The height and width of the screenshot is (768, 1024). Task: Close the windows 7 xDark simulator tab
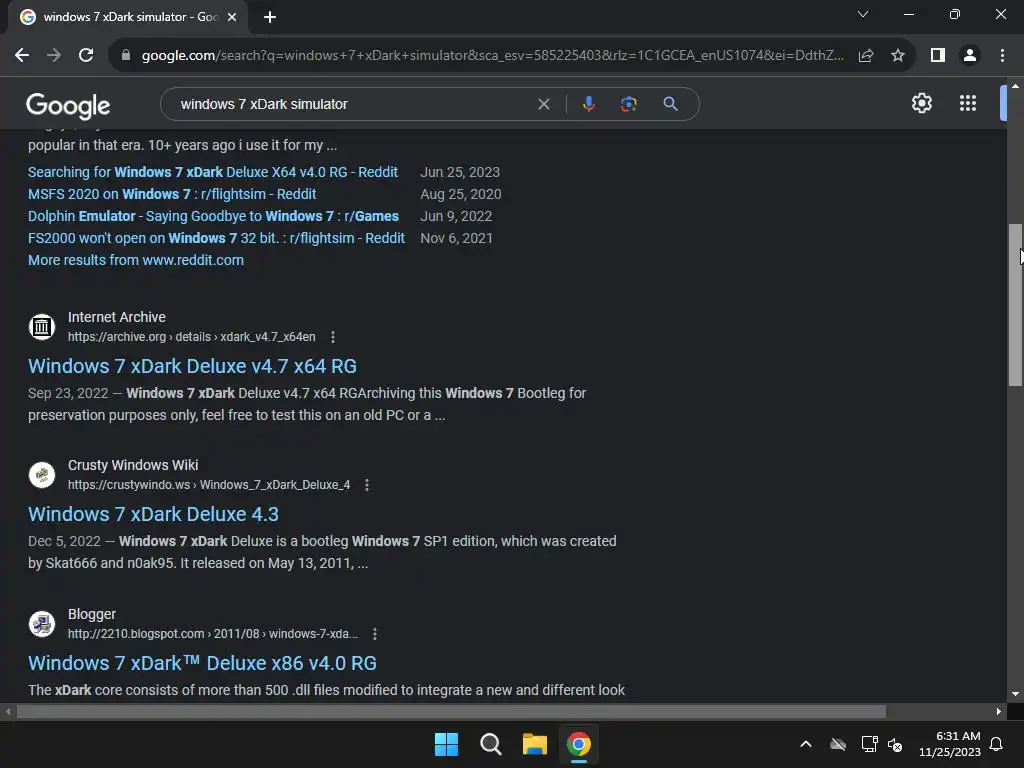[x=232, y=17]
